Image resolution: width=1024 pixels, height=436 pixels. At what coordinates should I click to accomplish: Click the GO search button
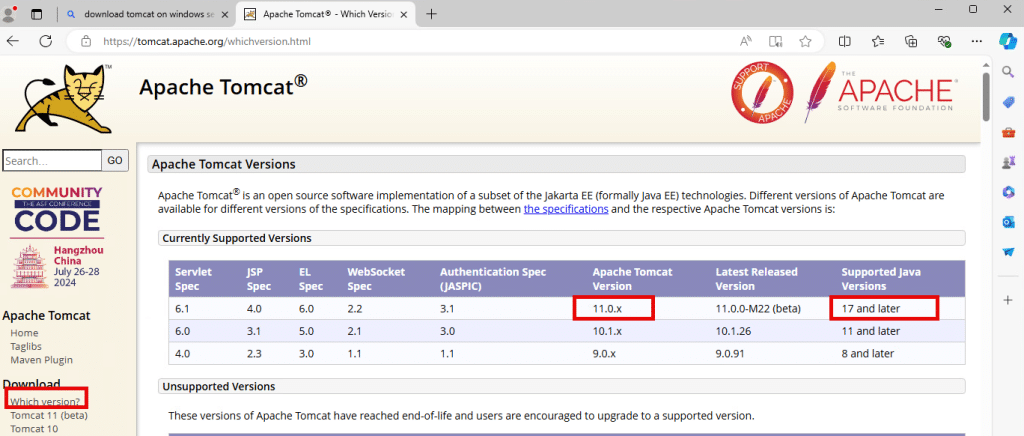tap(115, 160)
